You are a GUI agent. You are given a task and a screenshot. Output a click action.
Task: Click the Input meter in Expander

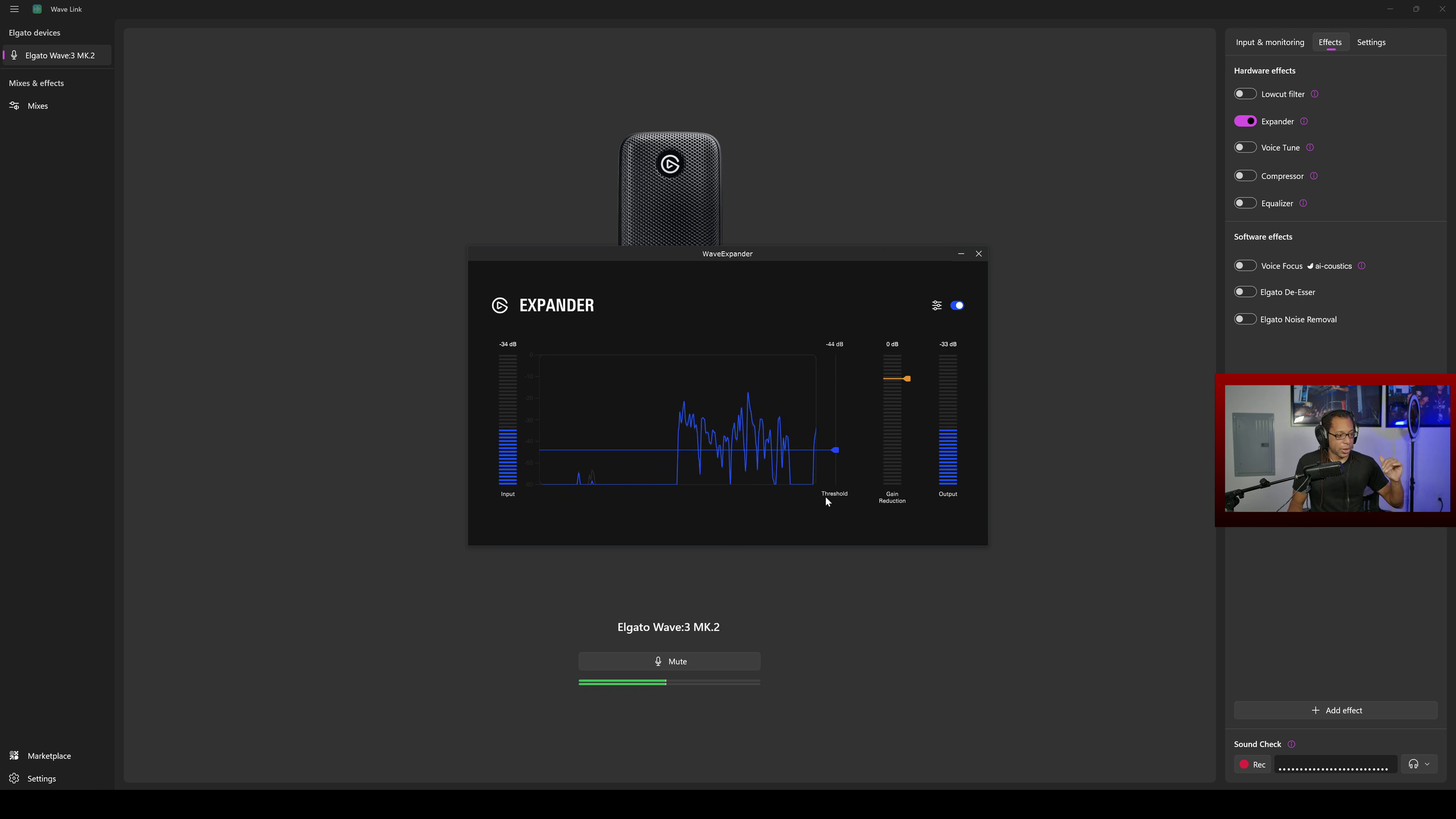tap(508, 419)
